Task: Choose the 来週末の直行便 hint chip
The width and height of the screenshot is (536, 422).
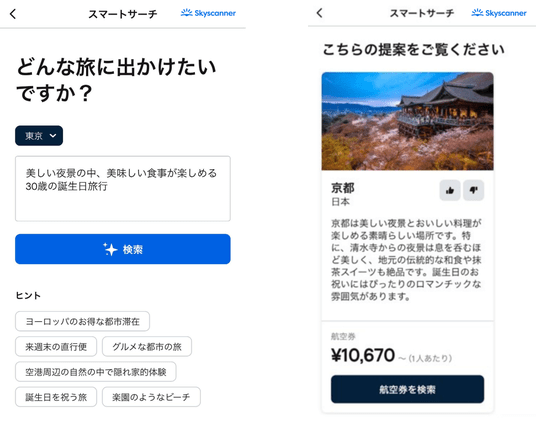Action: 56,346
